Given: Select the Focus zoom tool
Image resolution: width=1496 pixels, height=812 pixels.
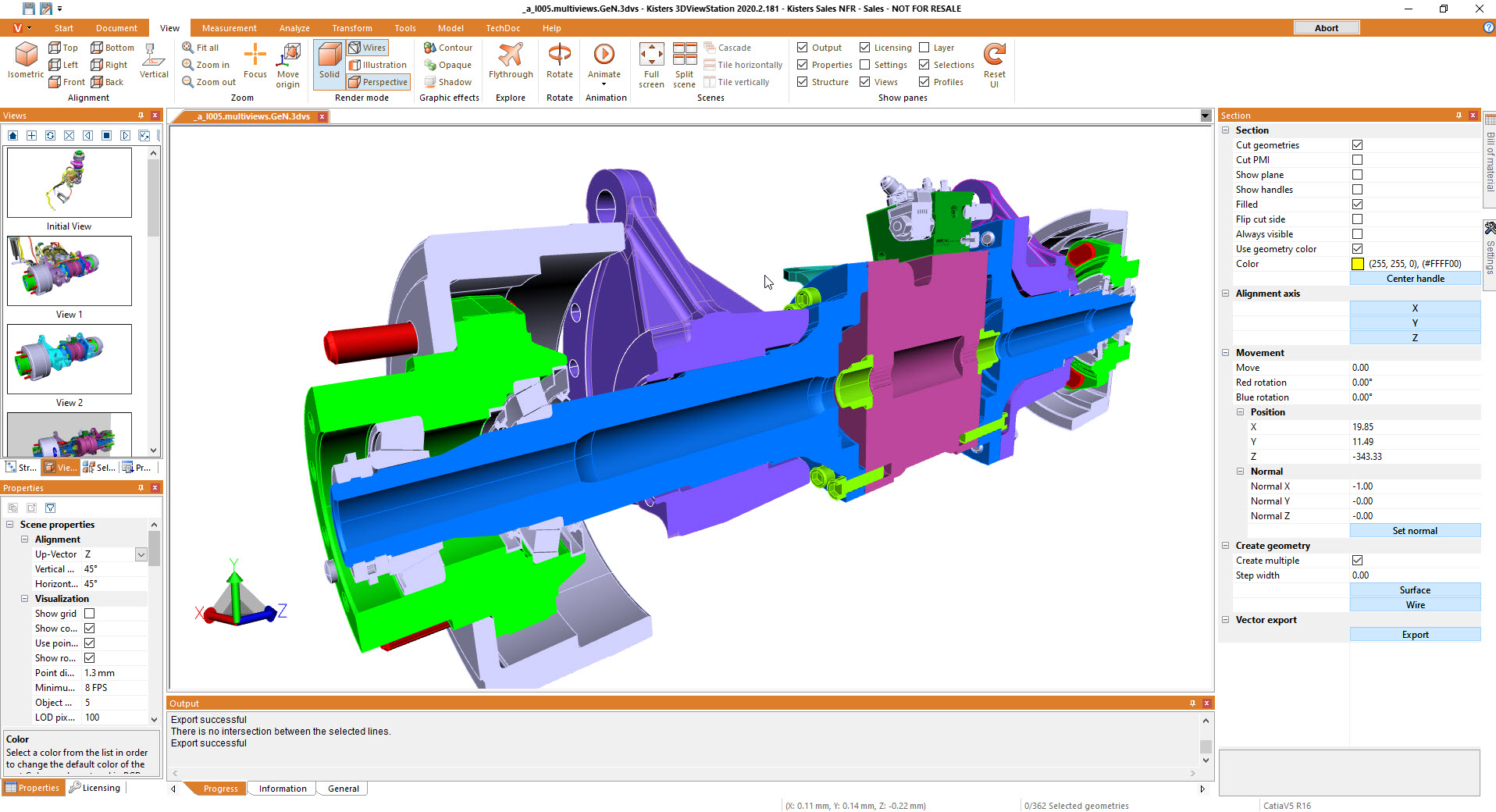Looking at the screenshot, I should tap(255, 55).
